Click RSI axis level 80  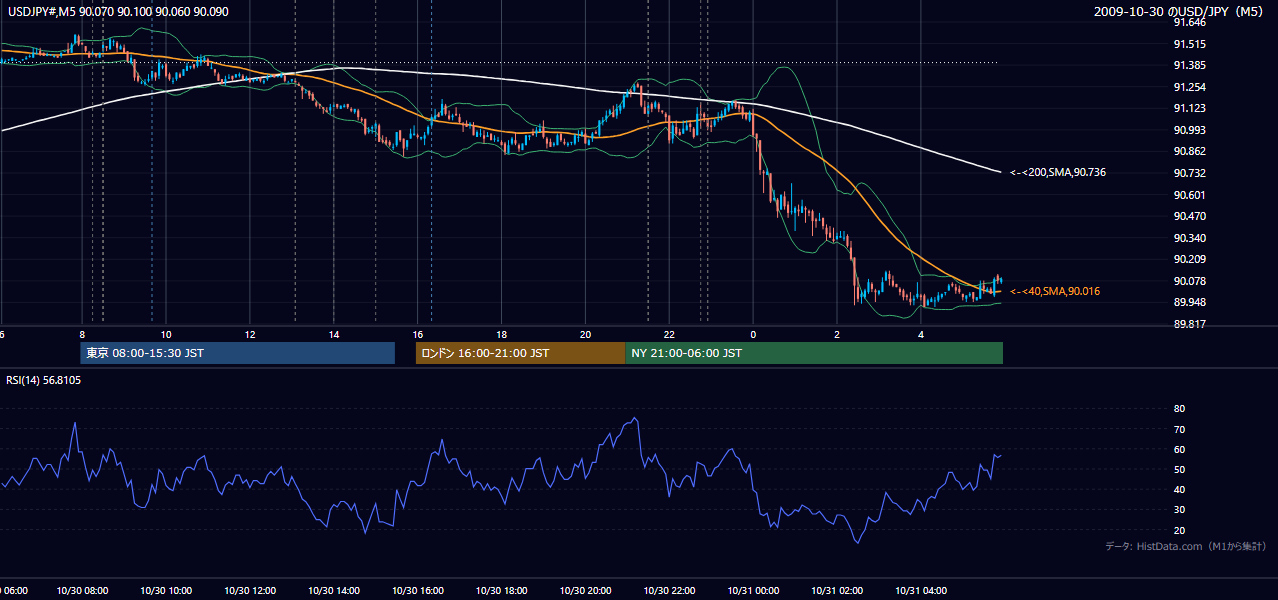1179,409
